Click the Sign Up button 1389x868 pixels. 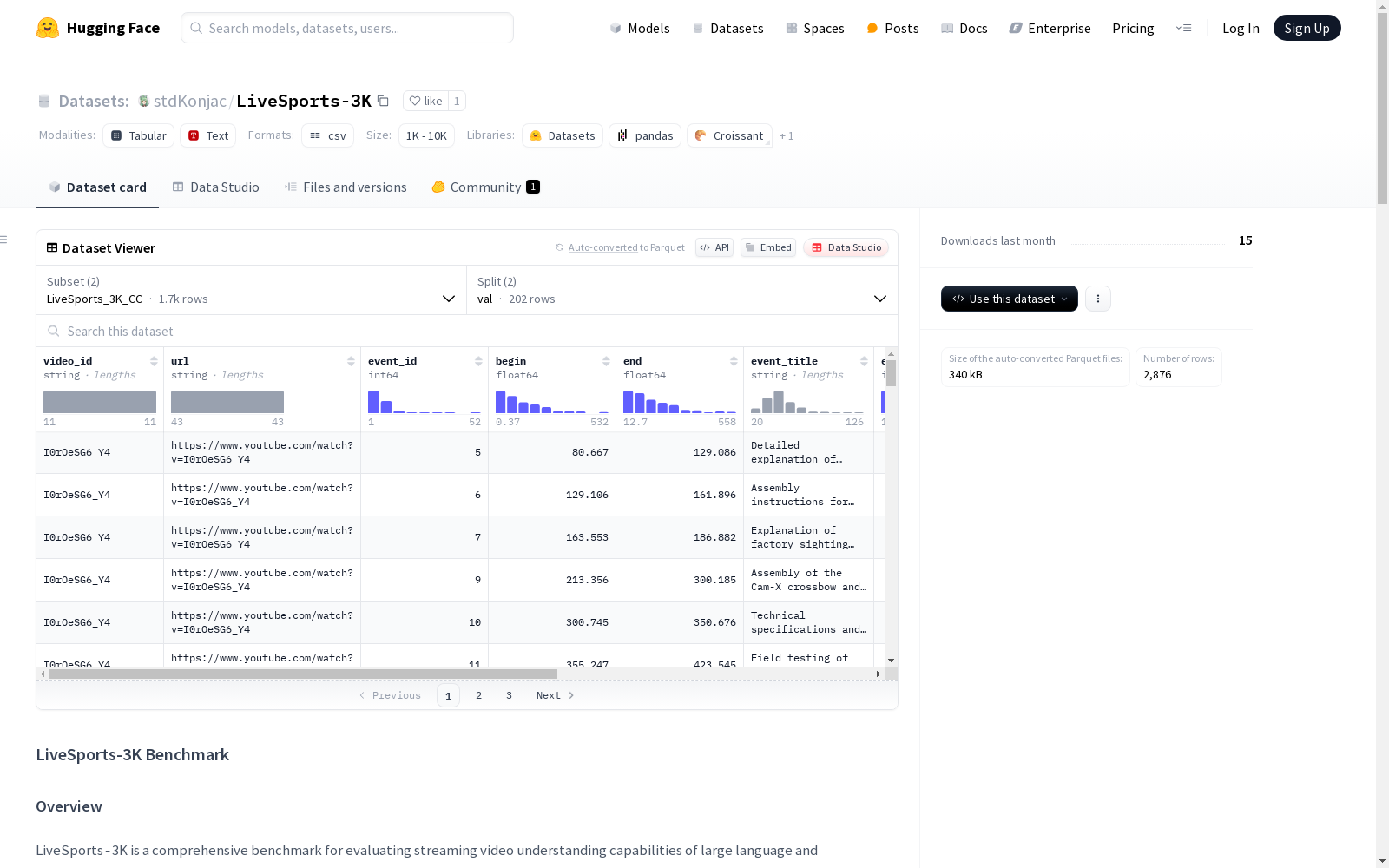(1307, 28)
